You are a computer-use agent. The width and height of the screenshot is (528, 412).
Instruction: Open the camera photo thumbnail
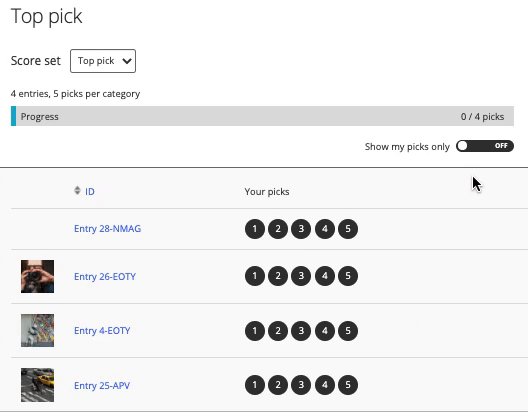tap(37, 276)
